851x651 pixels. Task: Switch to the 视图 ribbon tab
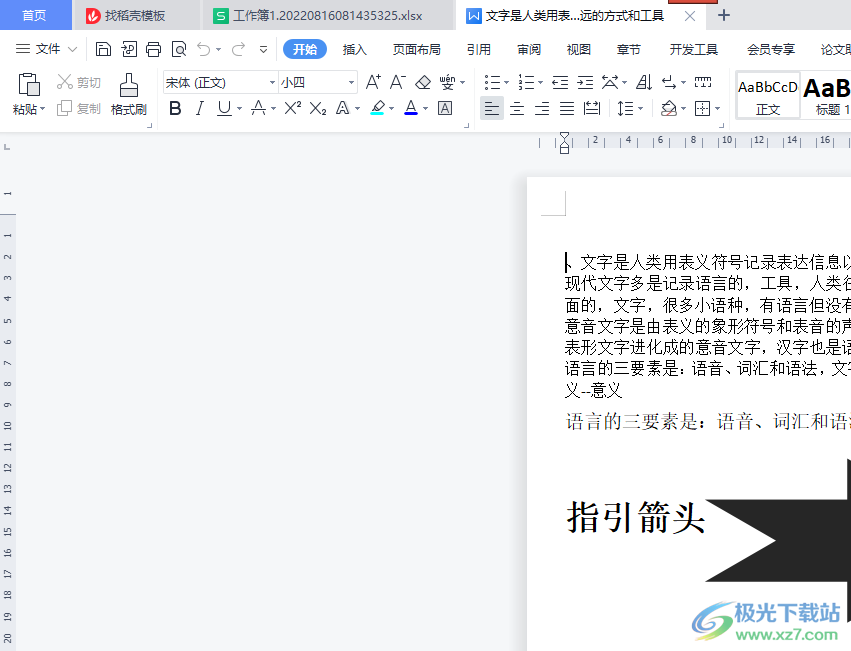click(579, 49)
